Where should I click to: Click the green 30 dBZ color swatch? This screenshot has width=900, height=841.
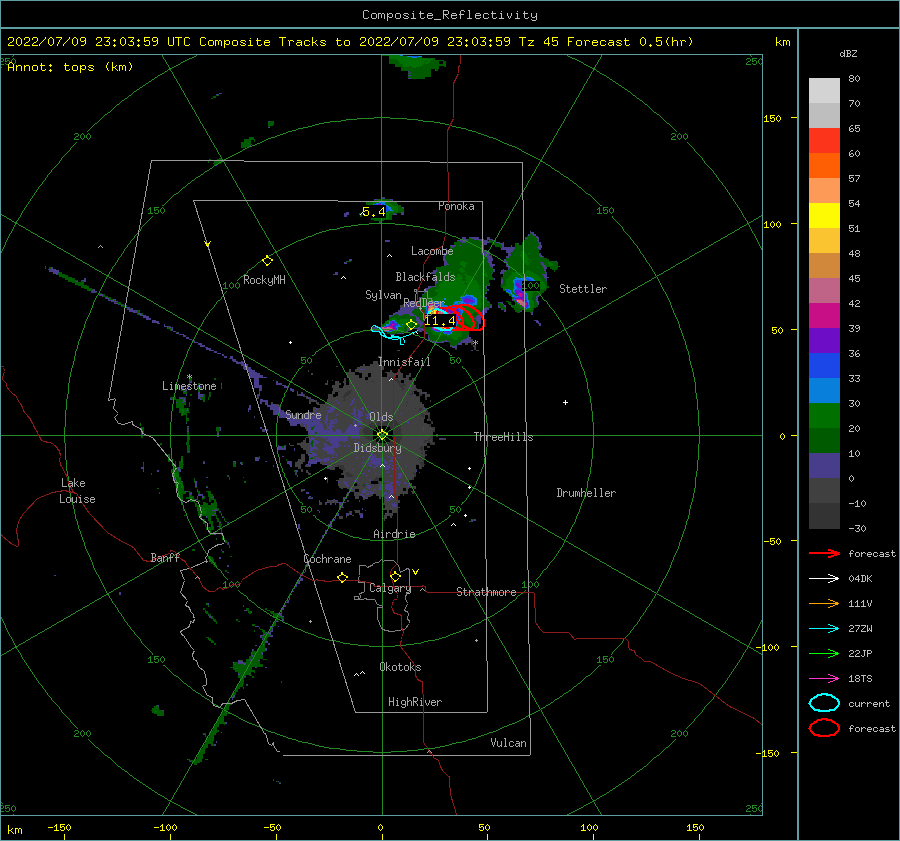point(824,415)
